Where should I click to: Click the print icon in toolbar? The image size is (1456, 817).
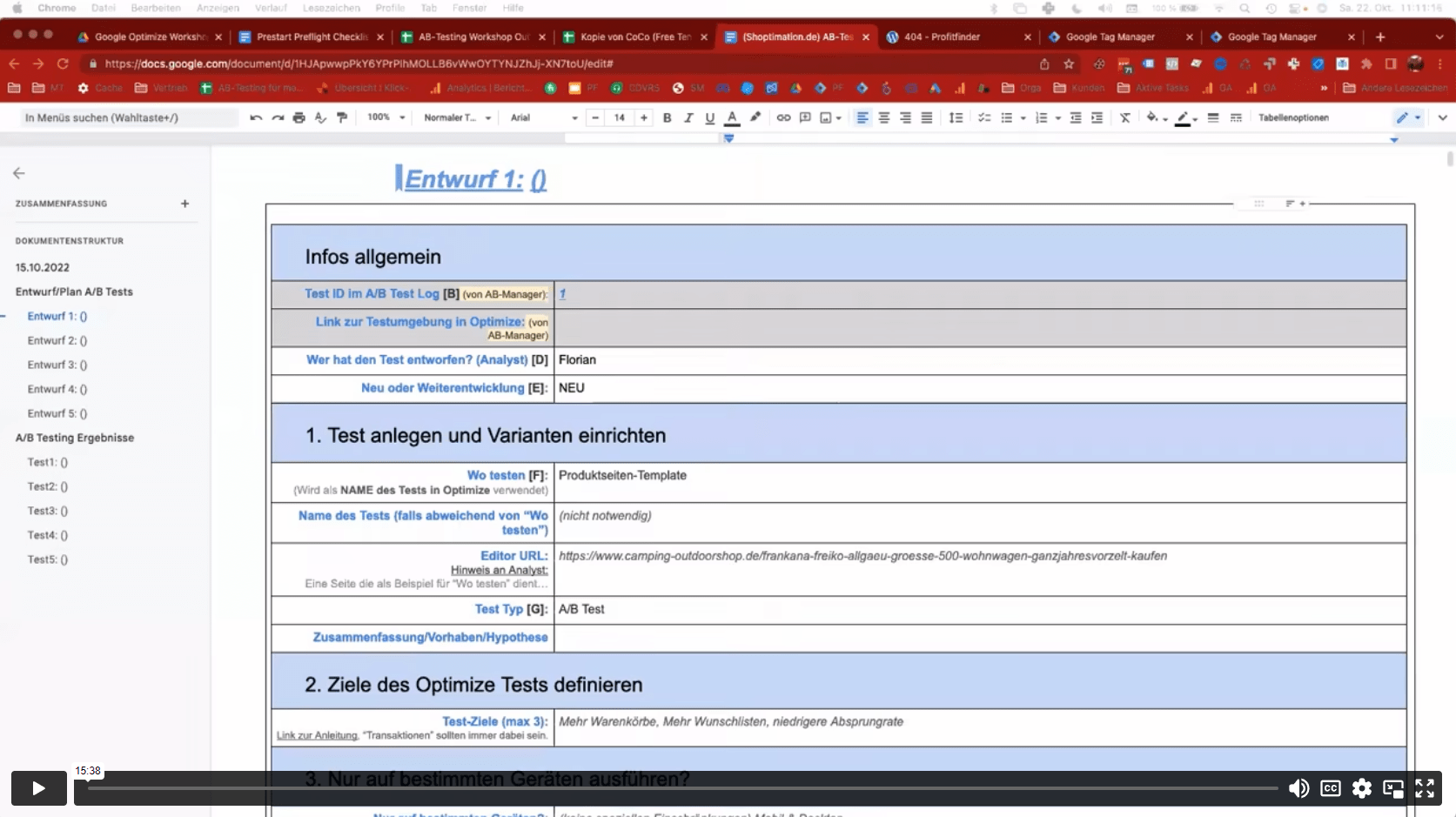tap(299, 117)
